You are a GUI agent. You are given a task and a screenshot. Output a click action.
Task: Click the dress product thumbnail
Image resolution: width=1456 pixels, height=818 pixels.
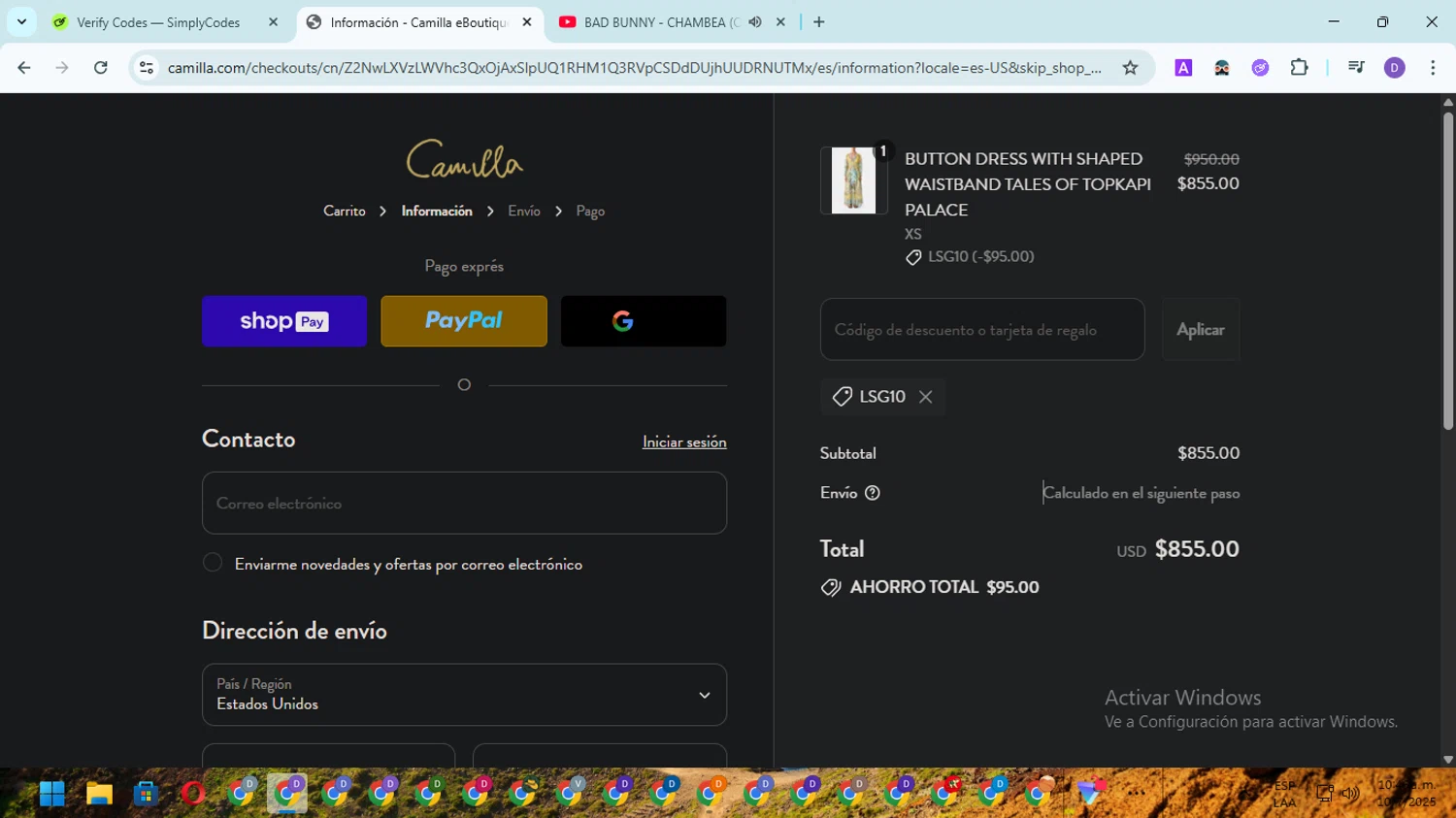click(853, 180)
